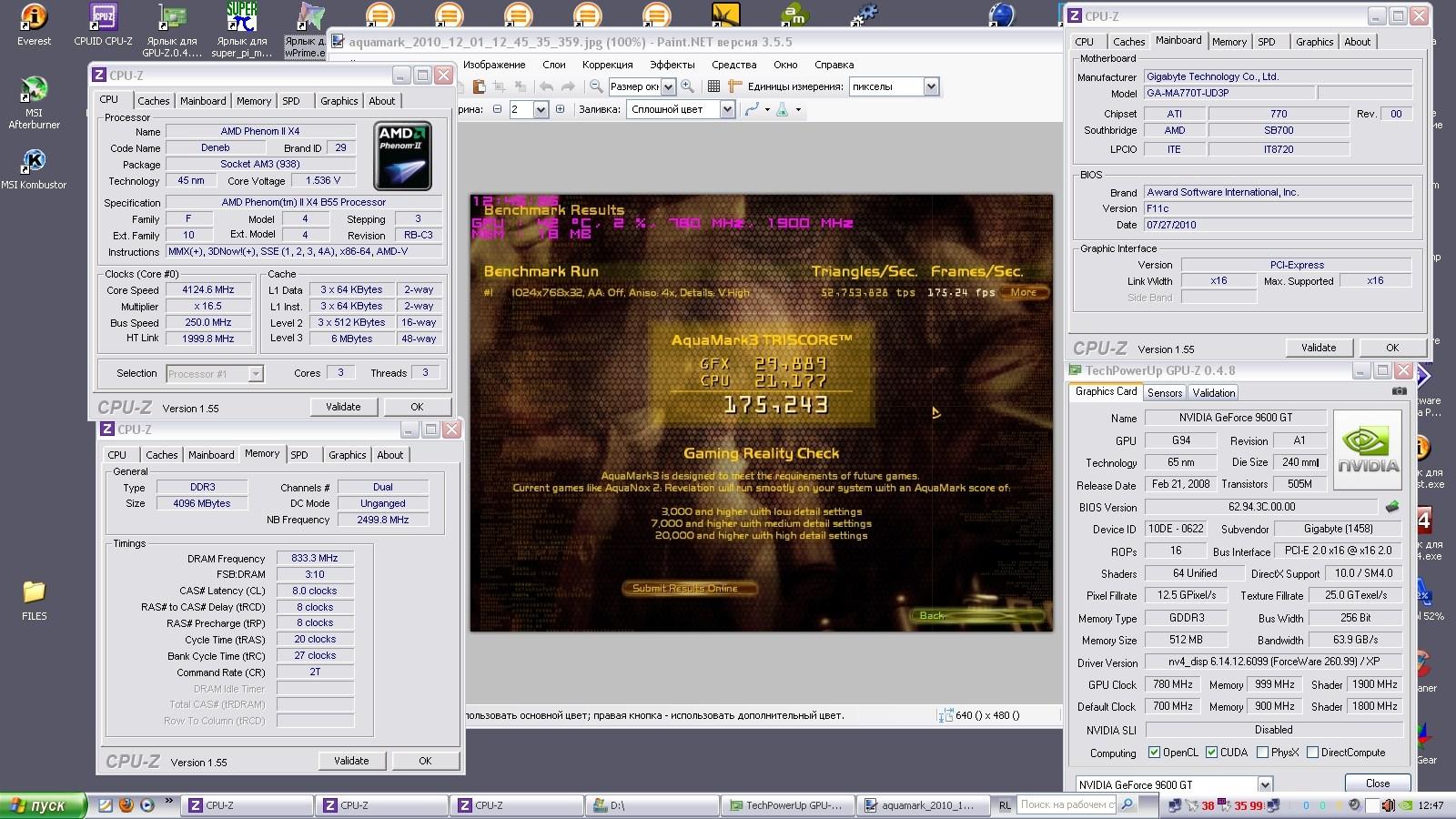This screenshot has height=819, width=1456.
Task: Switch to the Sensors tab in GPU-Z
Action: tap(1165, 393)
